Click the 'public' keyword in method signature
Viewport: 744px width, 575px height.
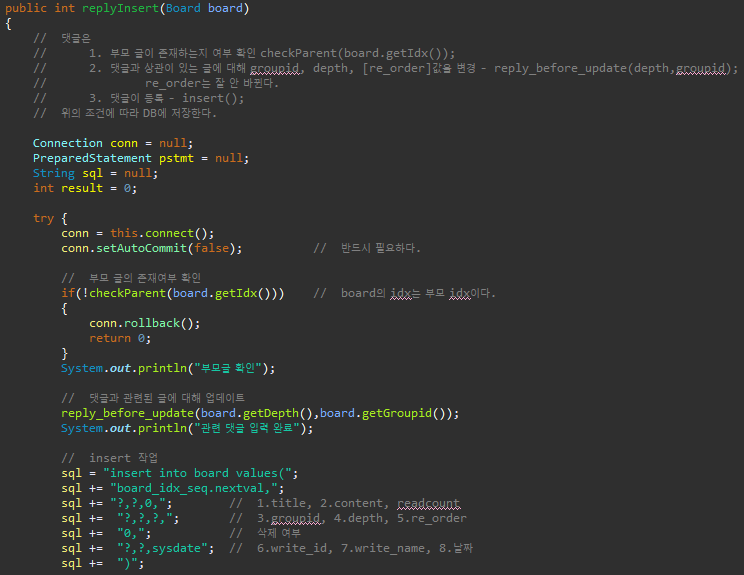(26, 9)
